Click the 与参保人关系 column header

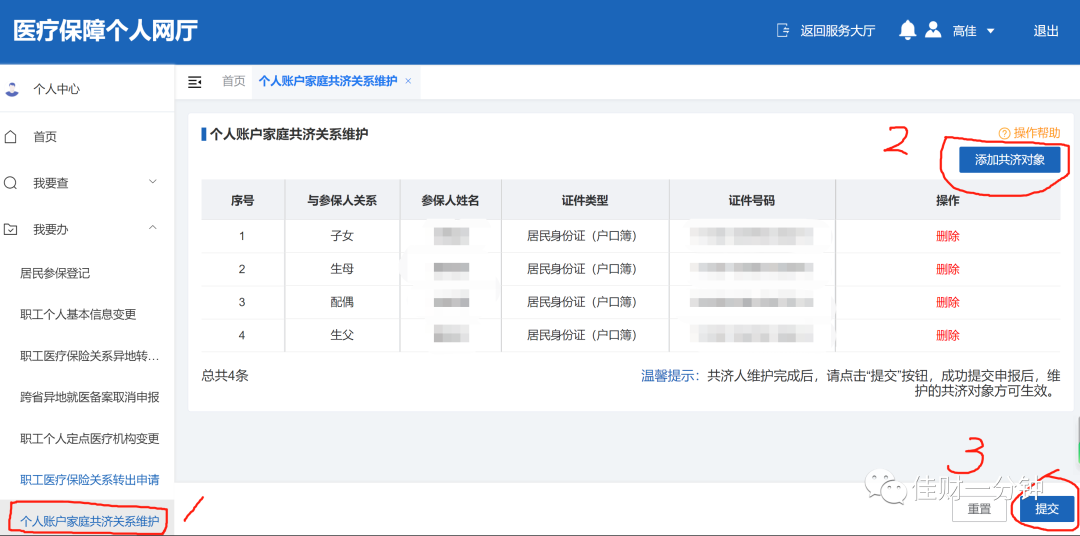point(342,200)
